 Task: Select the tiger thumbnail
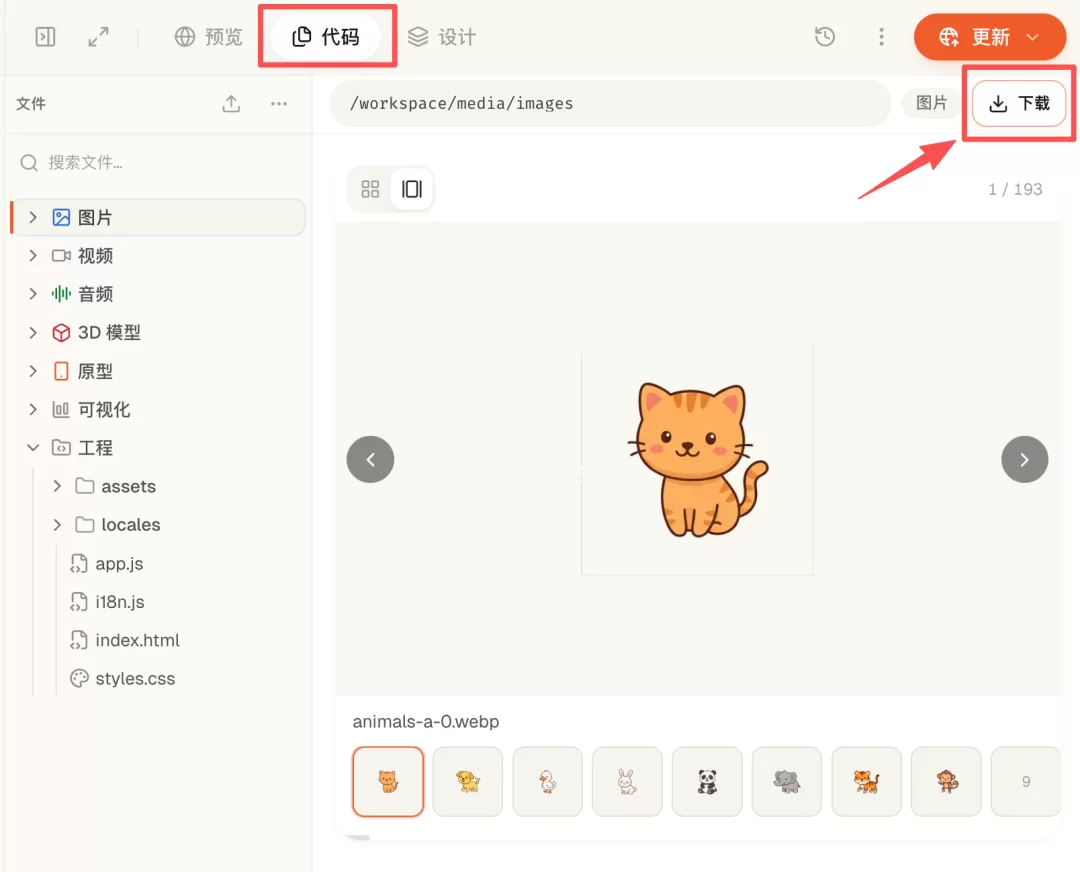coord(866,782)
